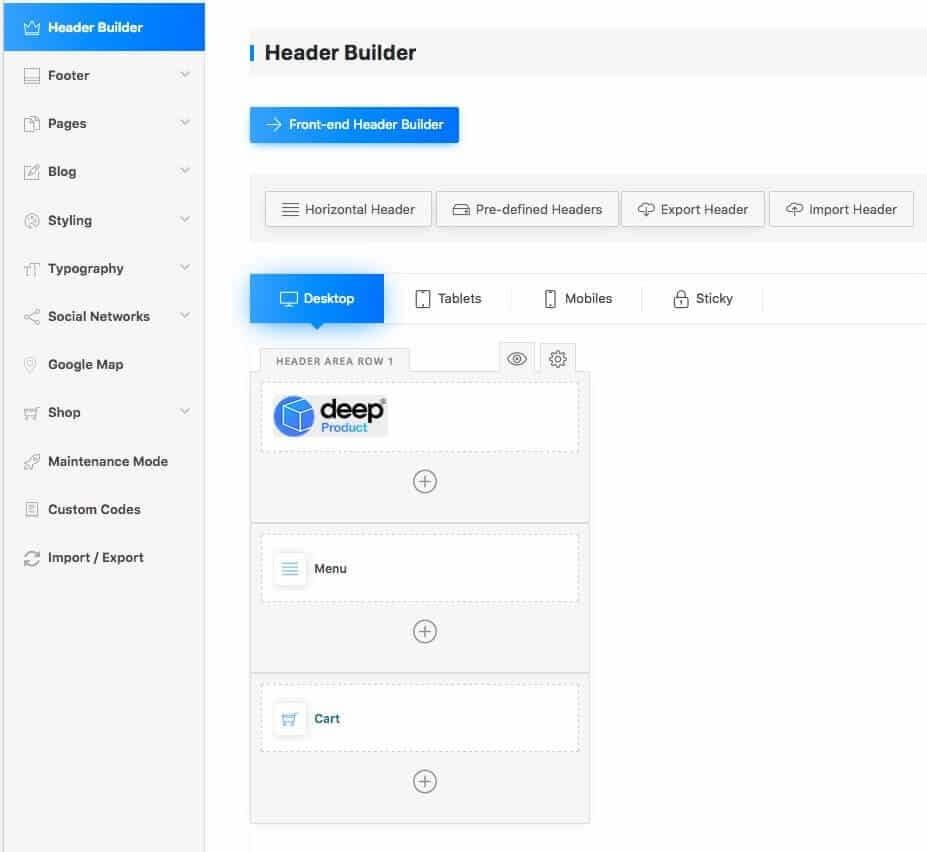The image size is (927, 852).
Task: Switch to the Mobiles tab
Action: point(577,299)
